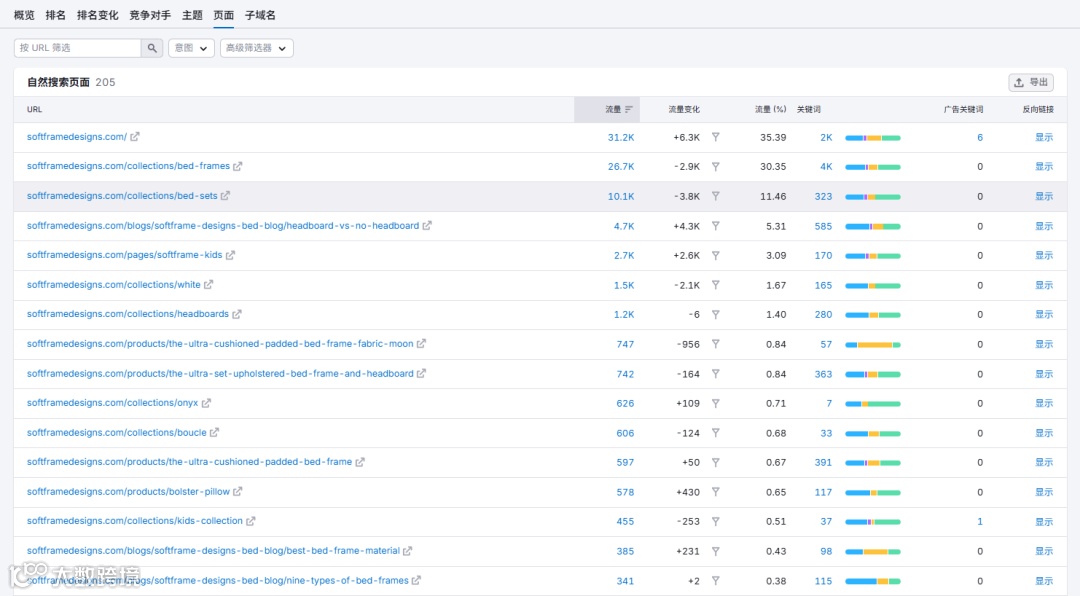Click into the 按 URL 筛选 input field
1080x596 pixels.
[78, 48]
